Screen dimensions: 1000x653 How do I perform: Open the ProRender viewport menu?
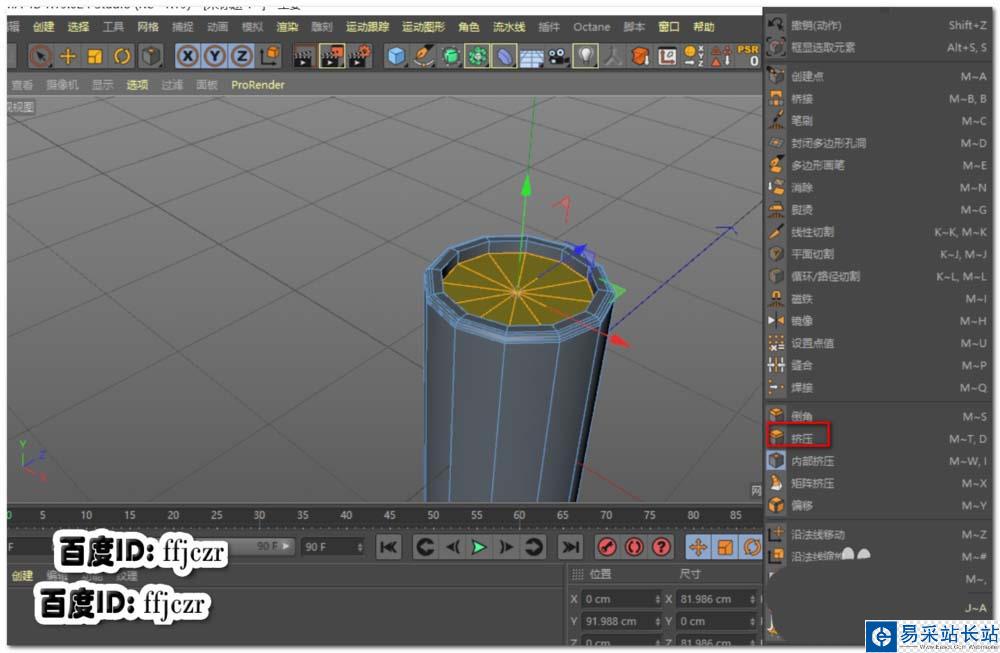tap(258, 85)
